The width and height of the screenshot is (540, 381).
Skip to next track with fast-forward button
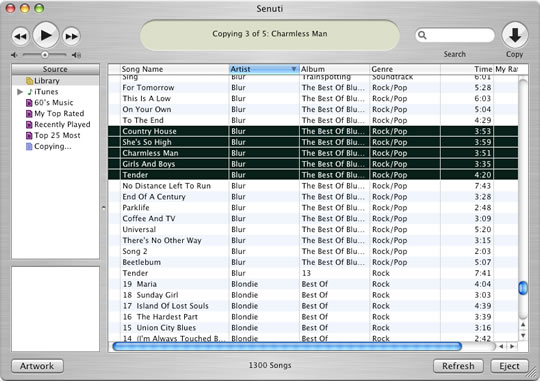point(71,36)
